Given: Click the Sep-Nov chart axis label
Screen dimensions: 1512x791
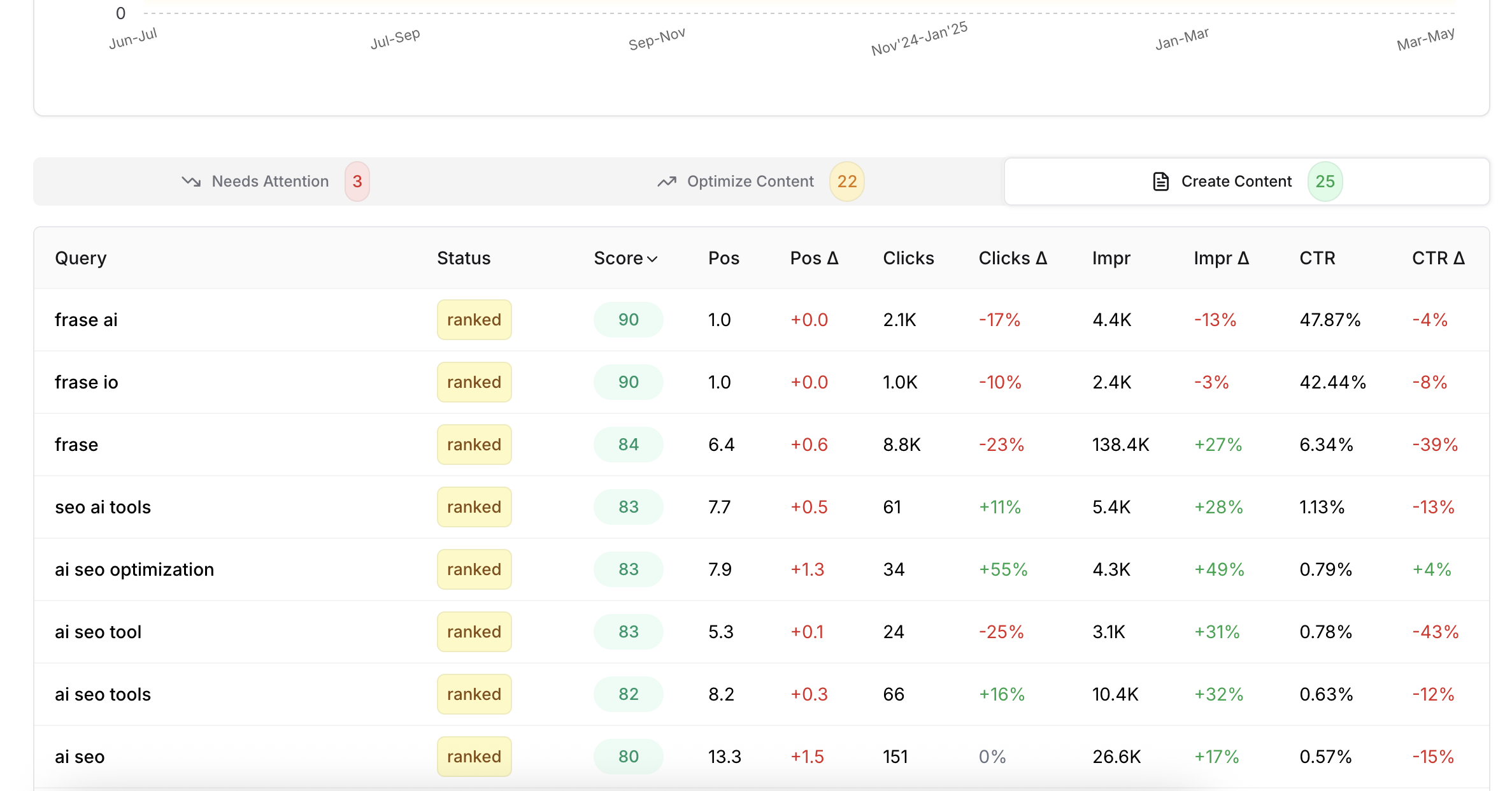Looking at the screenshot, I should (x=657, y=38).
